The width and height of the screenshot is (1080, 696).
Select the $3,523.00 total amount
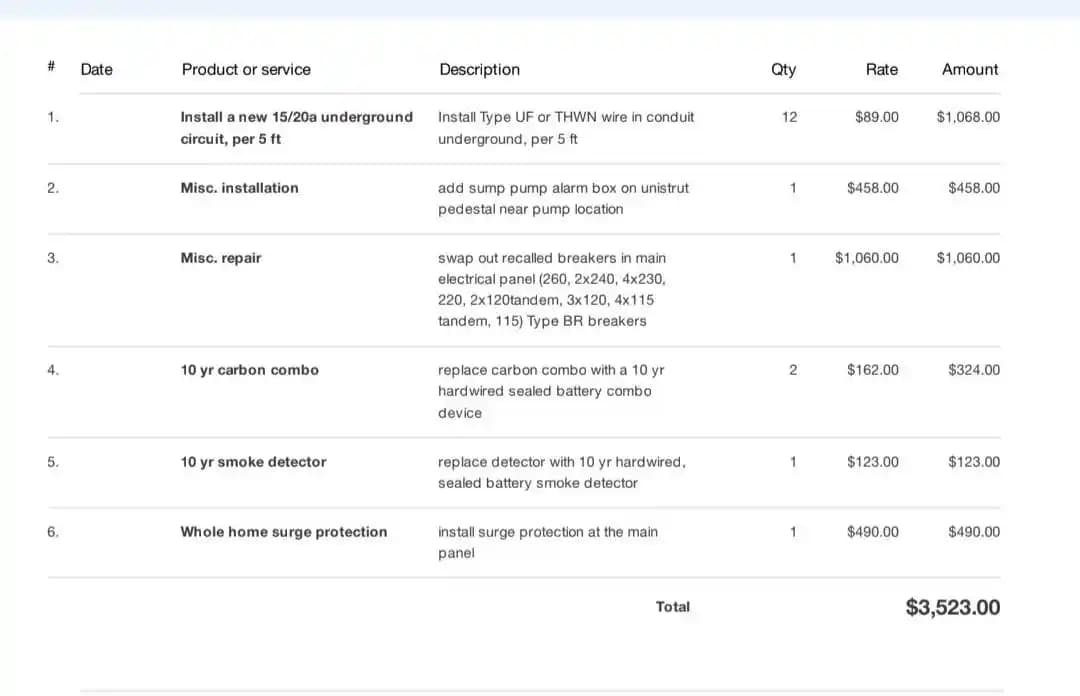952,607
